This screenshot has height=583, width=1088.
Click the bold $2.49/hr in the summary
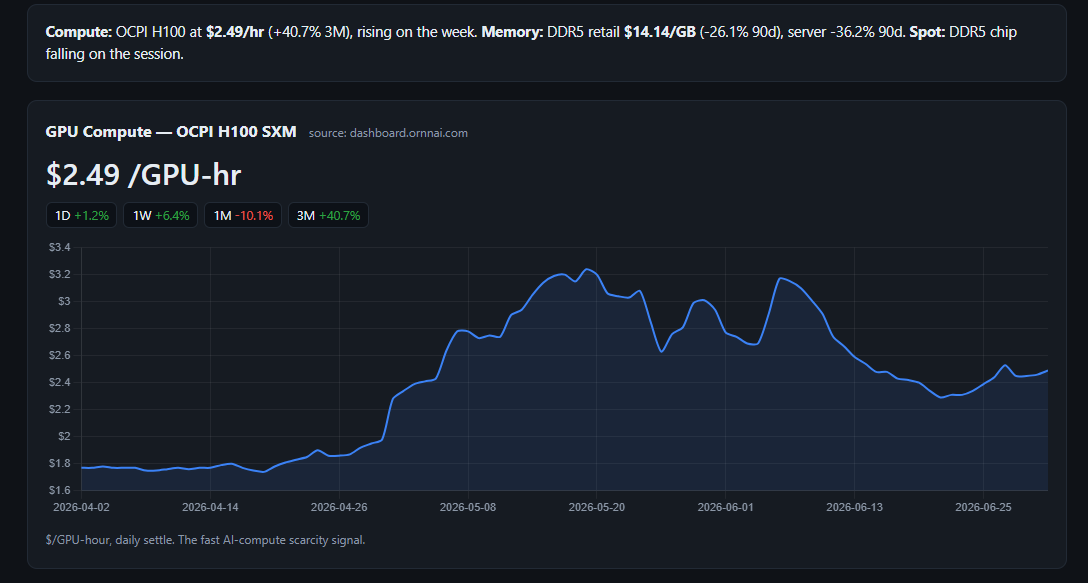click(235, 32)
